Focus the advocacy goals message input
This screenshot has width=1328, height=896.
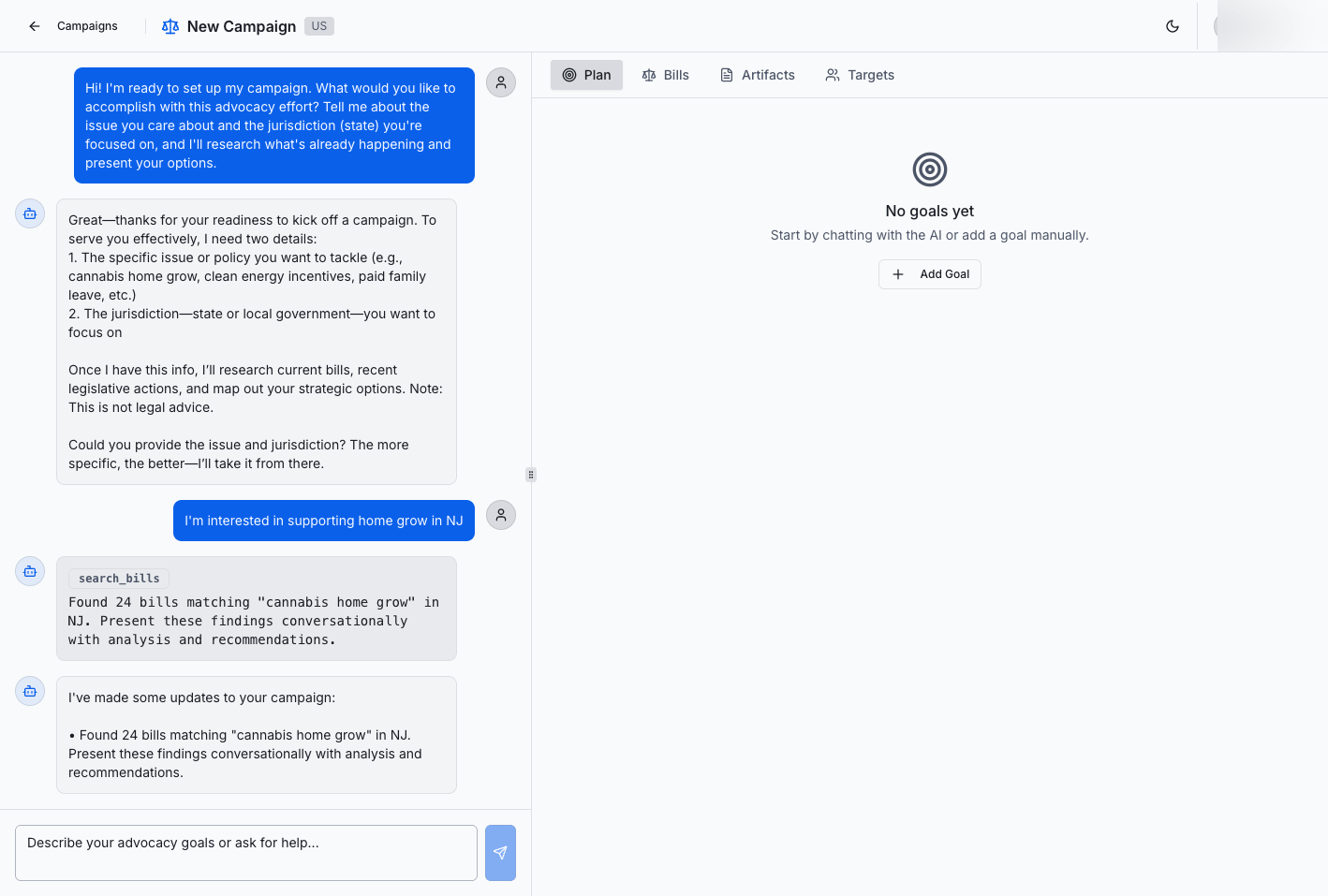coord(246,853)
